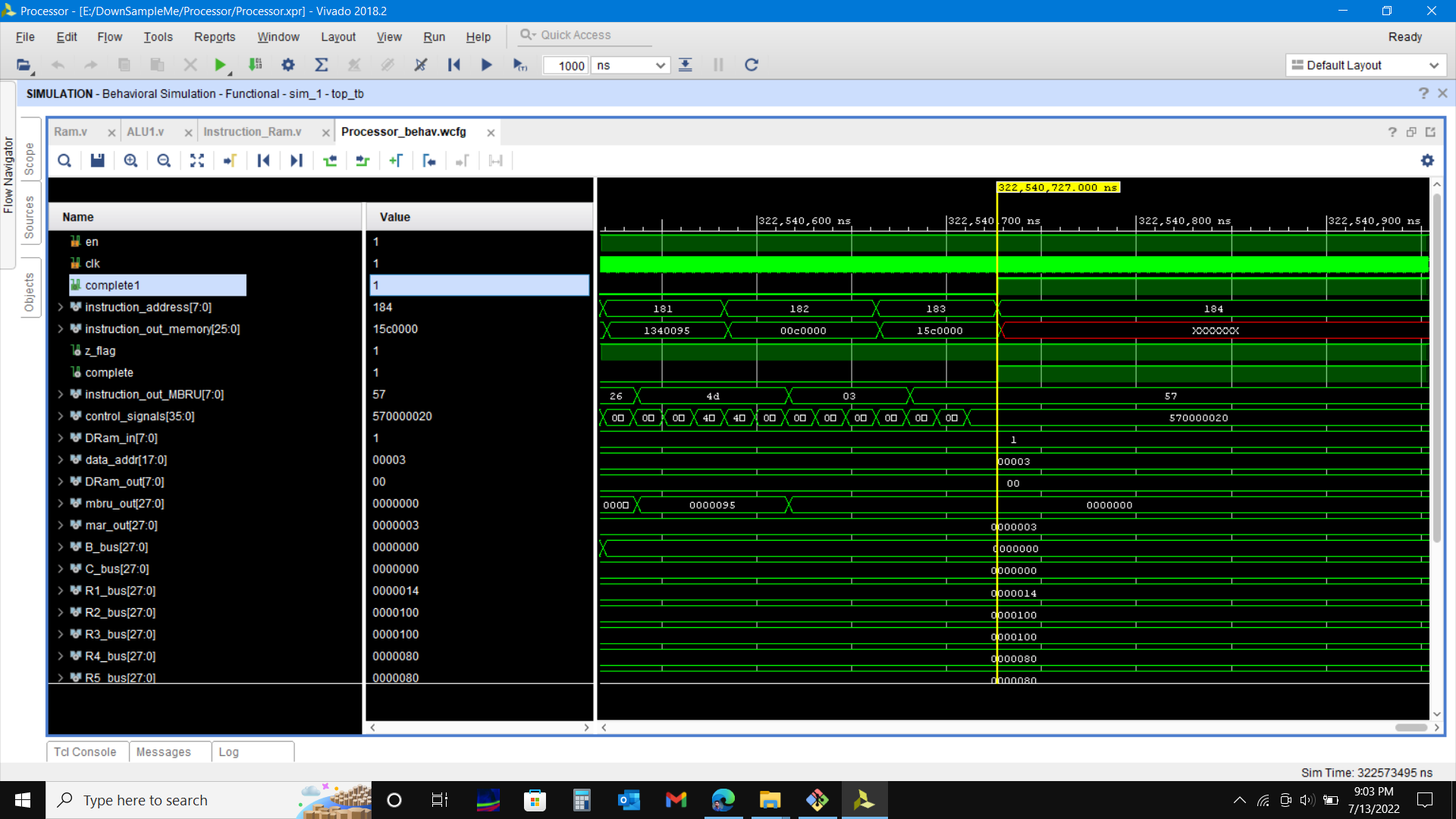The image size is (1456, 819).
Task: Open the Objects side panel
Action: [x=30, y=293]
